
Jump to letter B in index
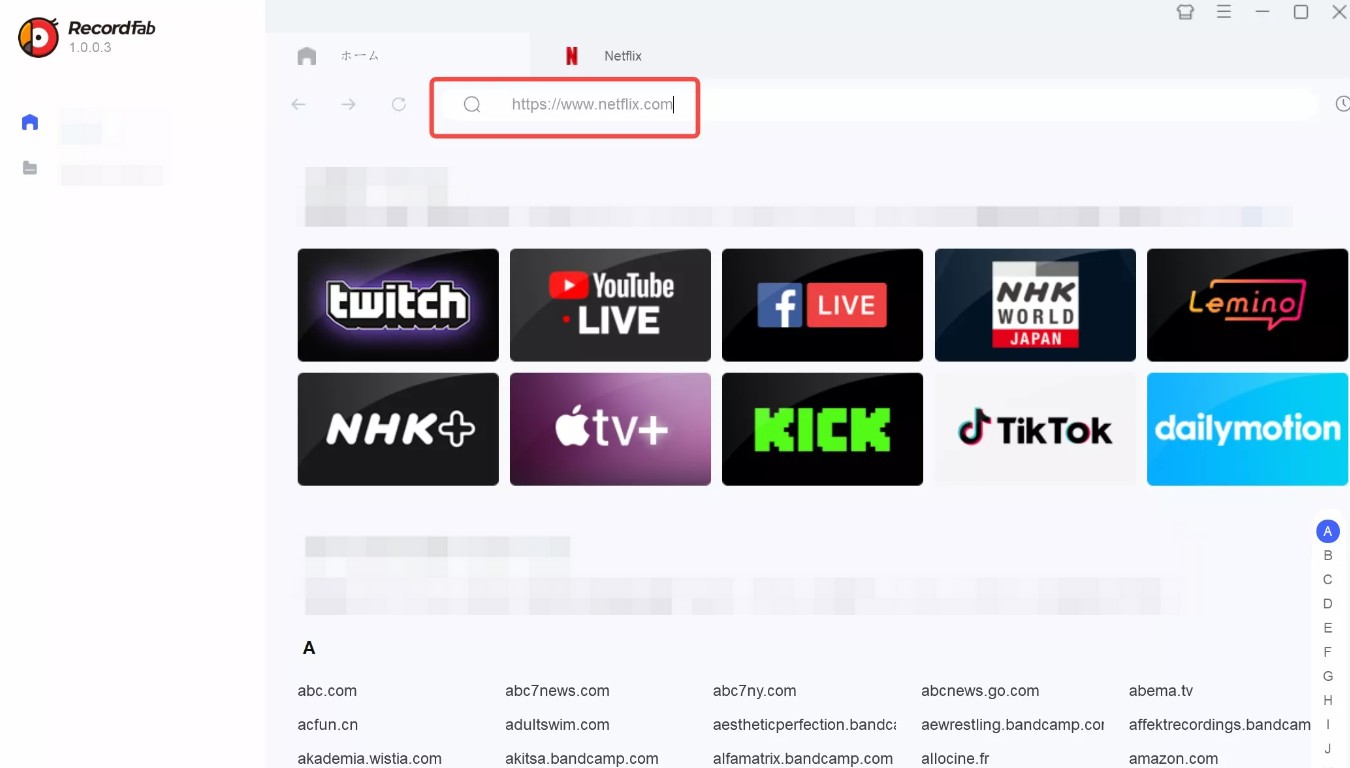tap(1328, 555)
